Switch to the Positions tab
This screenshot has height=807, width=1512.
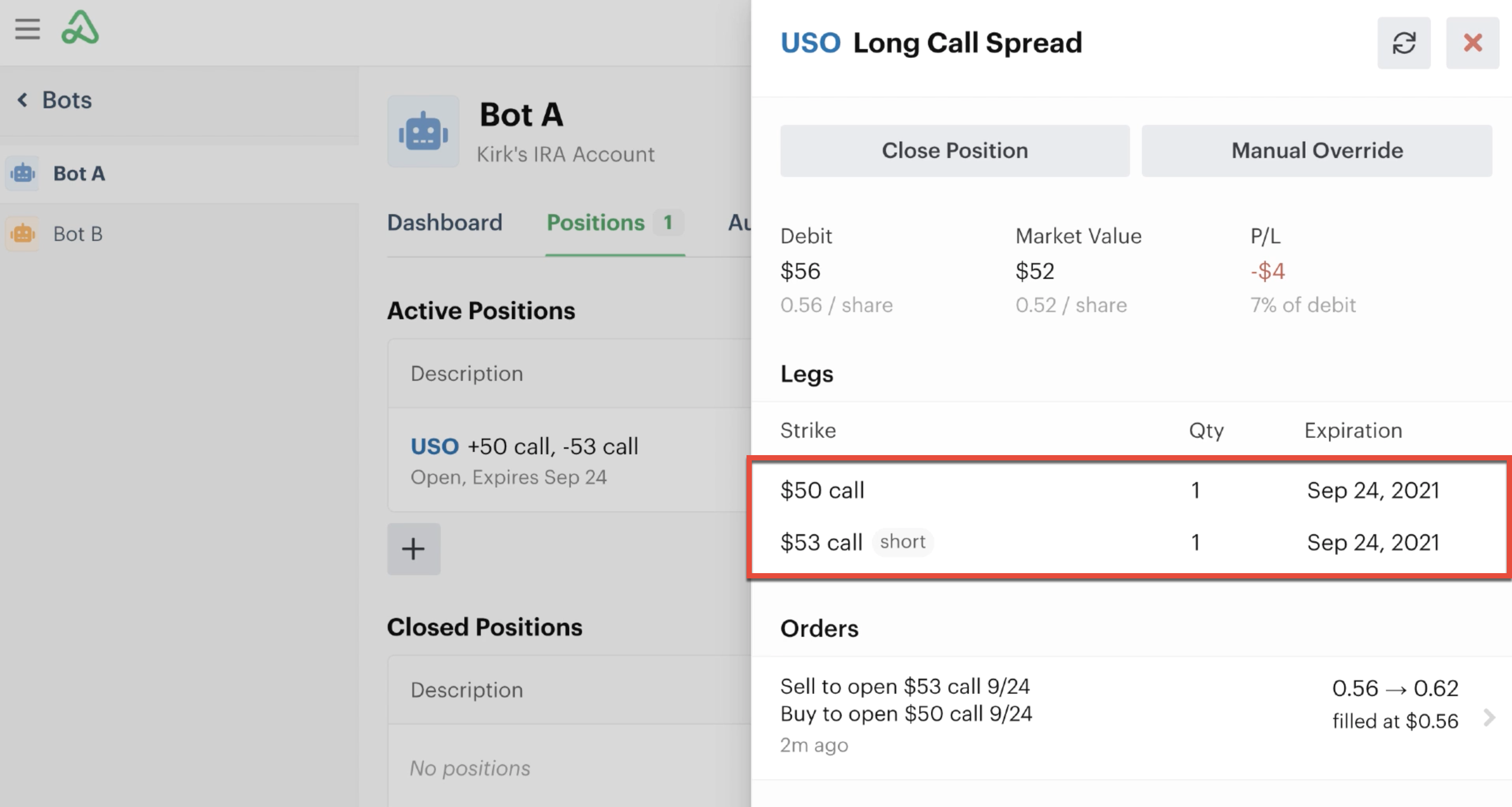pyautogui.click(x=614, y=223)
